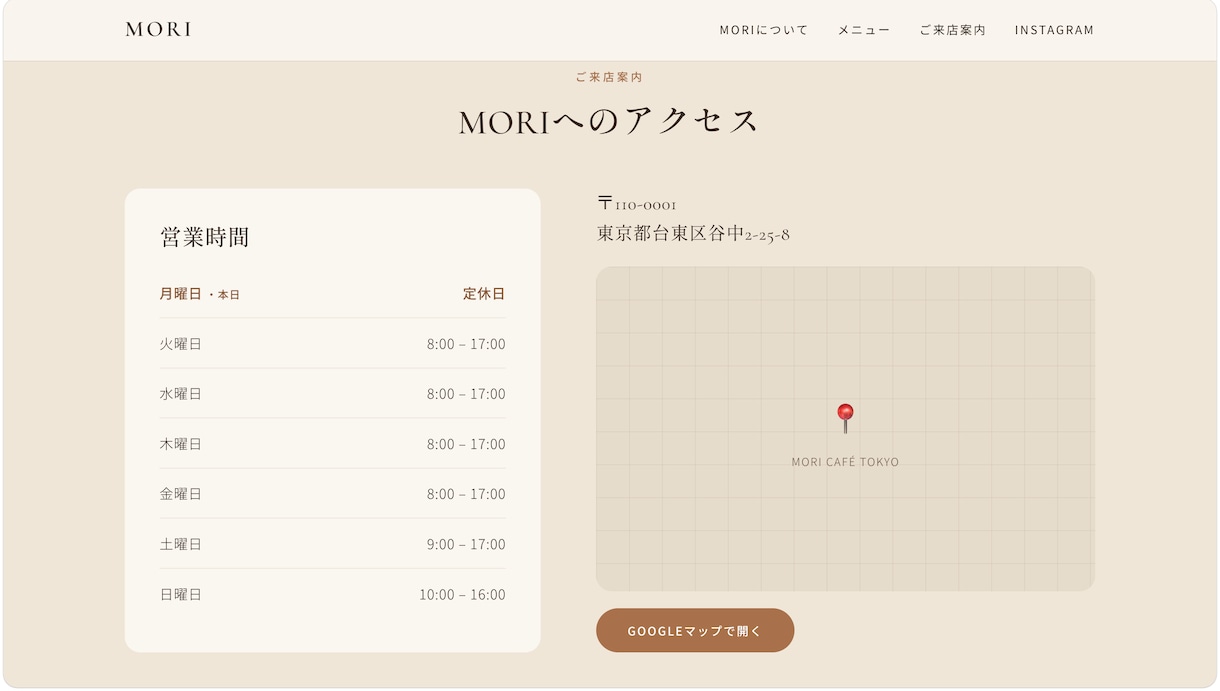The image size is (1220, 691).
Task: Click the 9:00 – 17:00 Saturday hours
Action: 466,544
